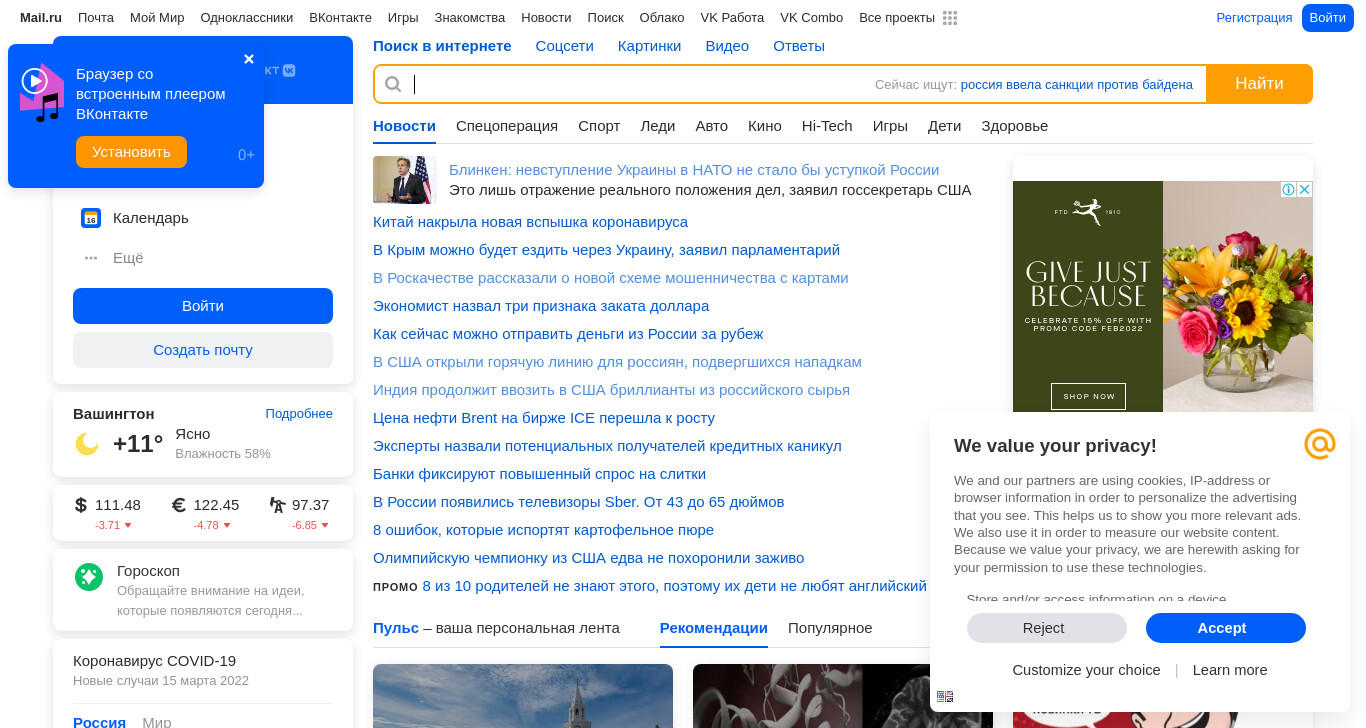Image resolution: width=1366 pixels, height=728 pixels.
Task: Open Почта in top navigation
Action: (96, 18)
